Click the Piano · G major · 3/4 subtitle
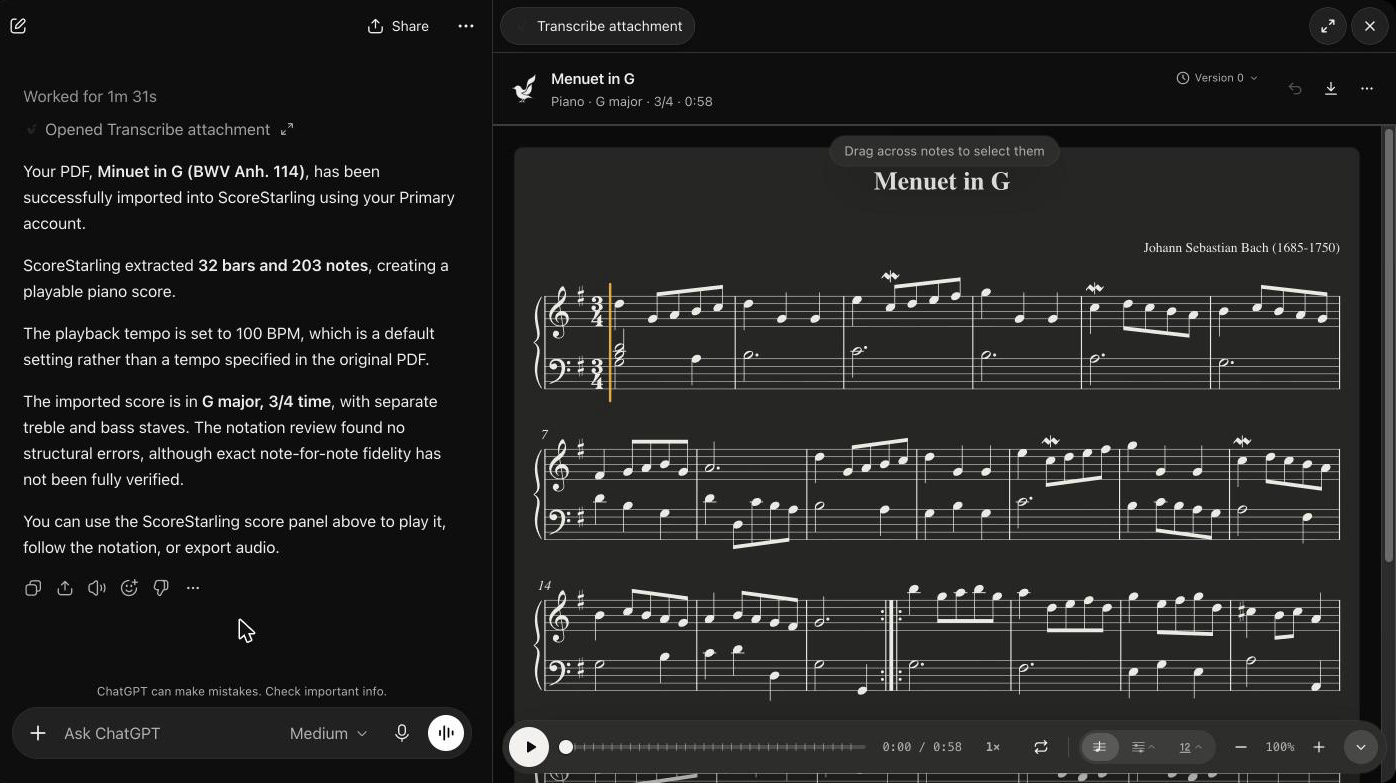 [x=632, y=101]
